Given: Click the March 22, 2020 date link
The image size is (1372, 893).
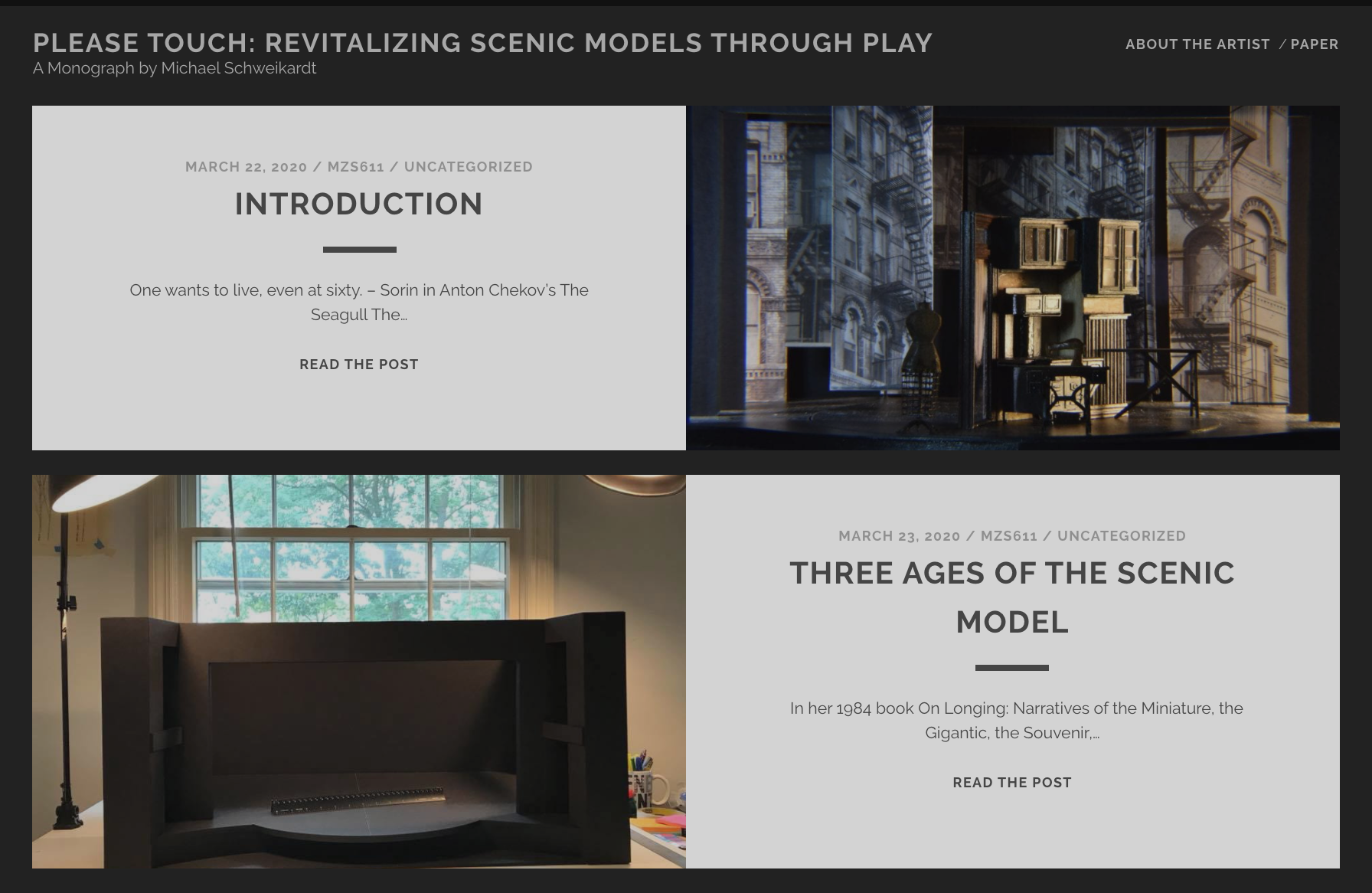Looking at the screenshot, I should pyautogui.click(x=246, y=167).
